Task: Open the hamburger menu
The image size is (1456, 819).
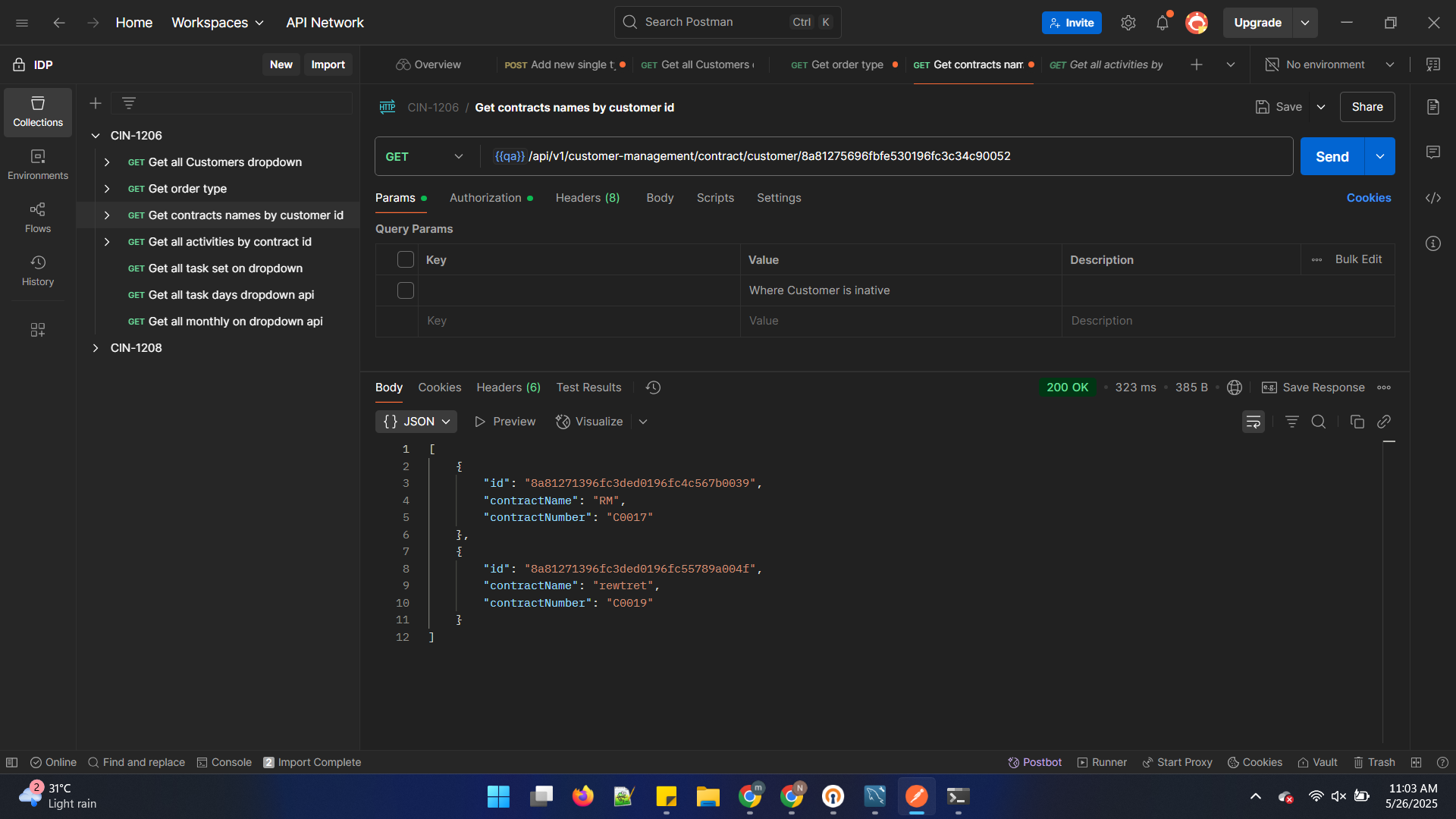Action: 22,23
